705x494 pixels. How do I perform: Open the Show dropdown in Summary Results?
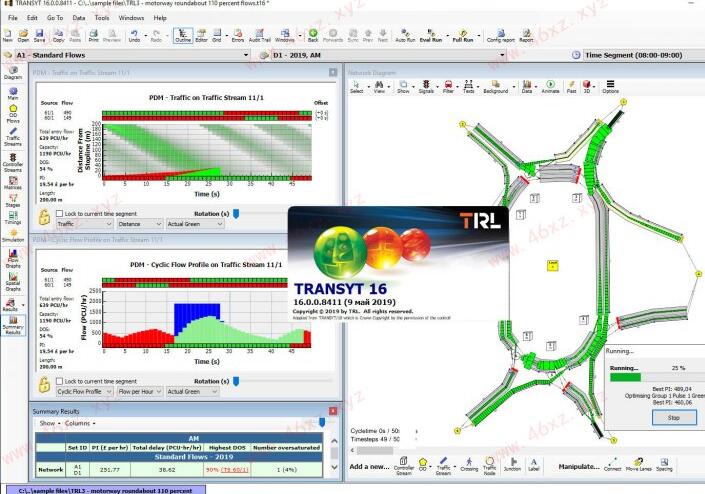pos(49,423)
